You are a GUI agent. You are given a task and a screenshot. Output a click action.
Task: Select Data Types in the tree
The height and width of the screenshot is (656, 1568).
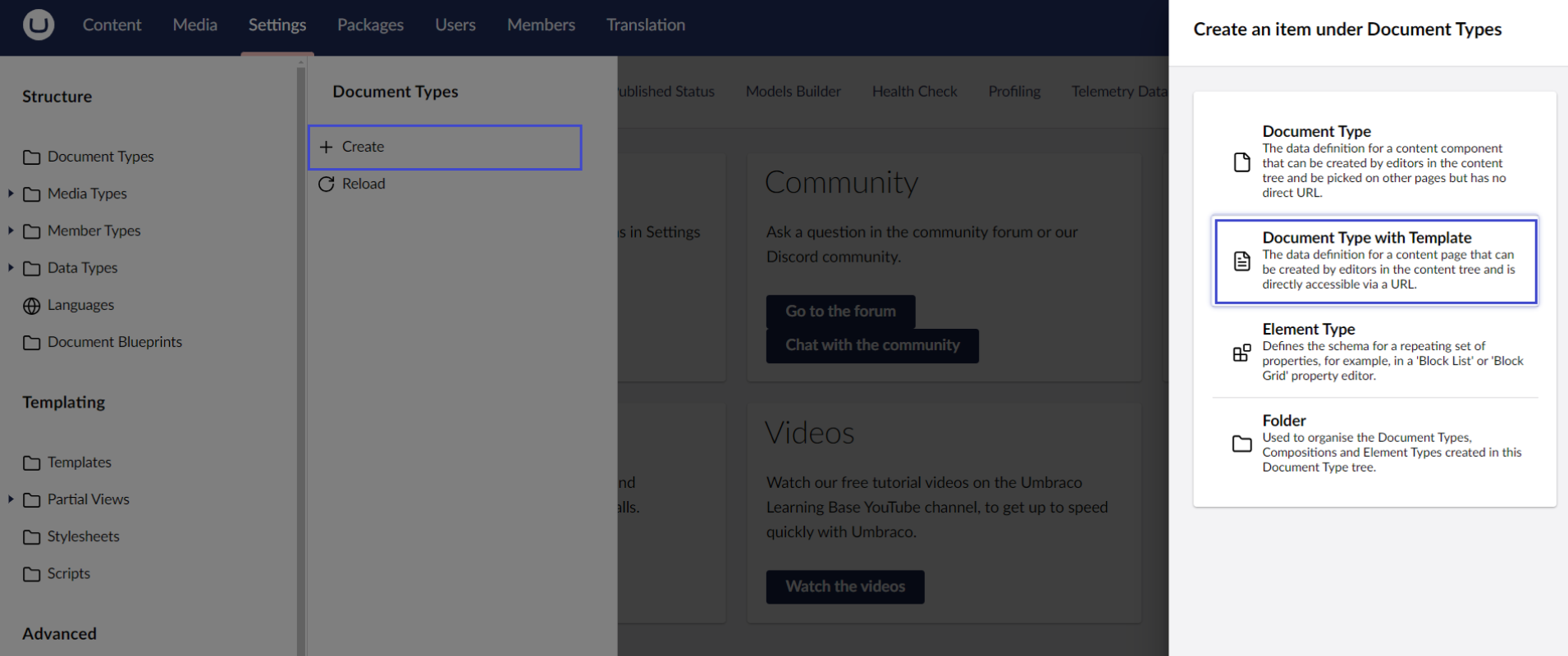(82, 267)
